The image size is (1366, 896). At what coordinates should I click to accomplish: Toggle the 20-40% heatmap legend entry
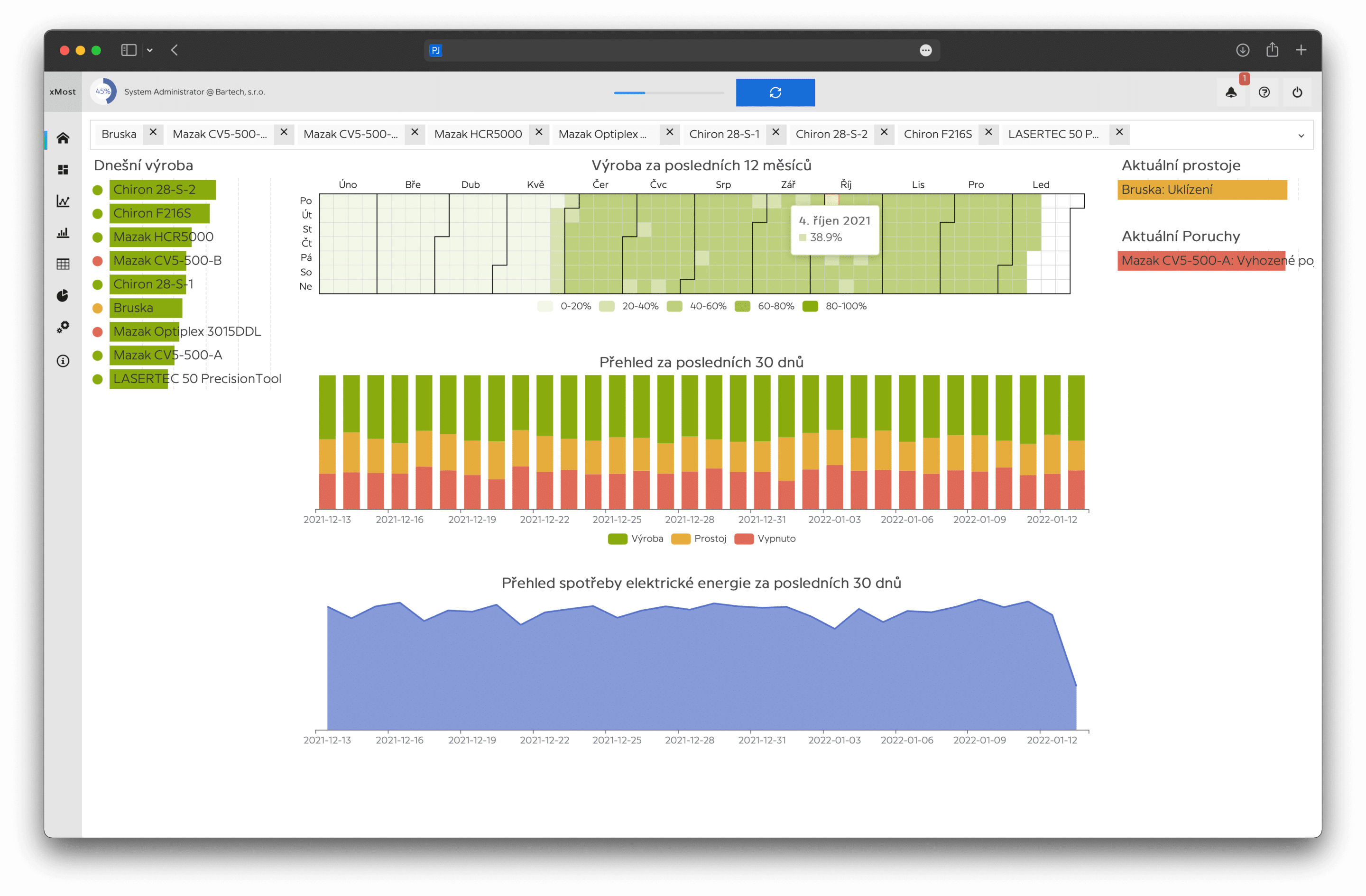pos(629,306)
